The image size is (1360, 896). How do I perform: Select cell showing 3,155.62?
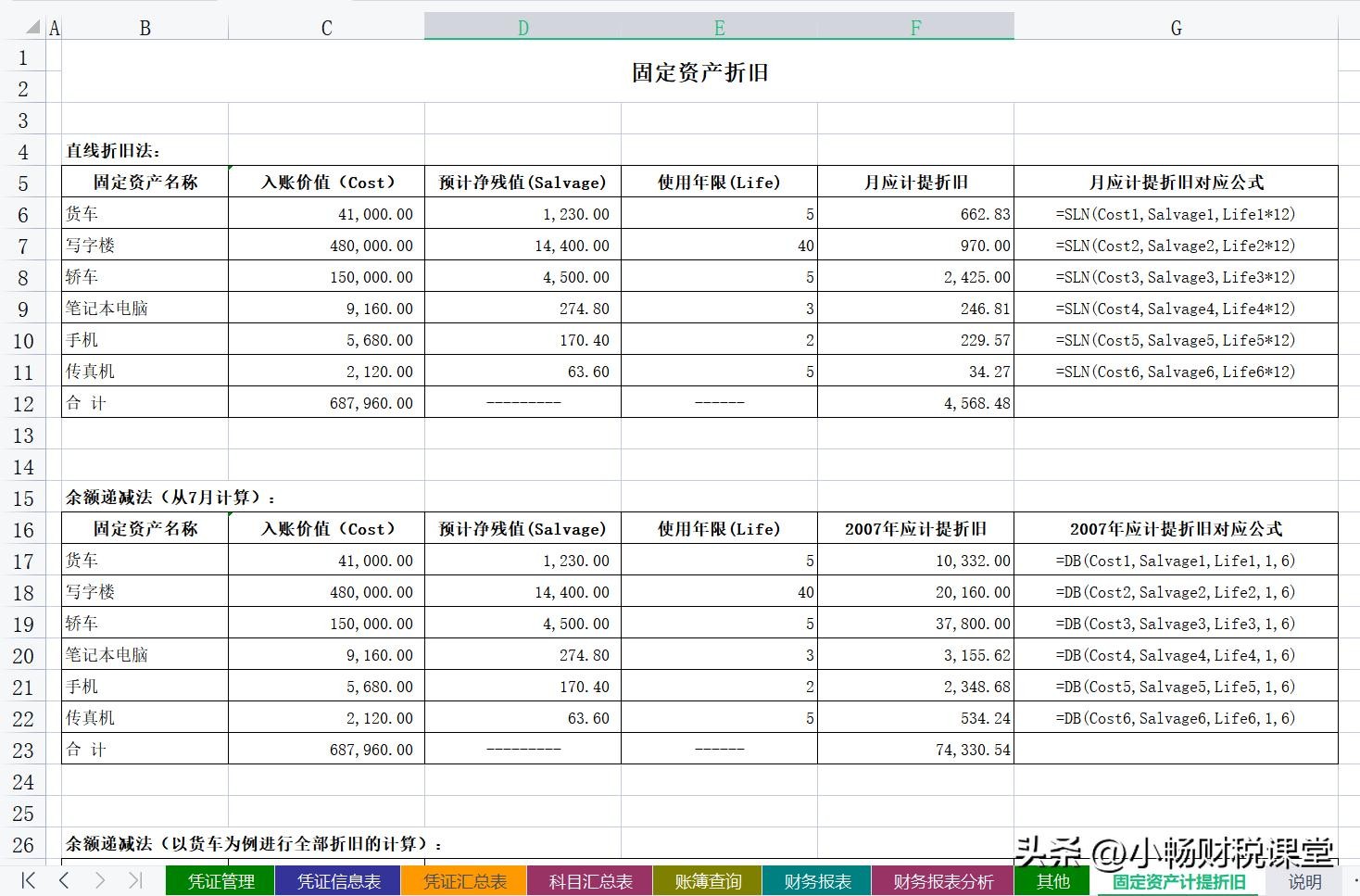coord(915,655)
